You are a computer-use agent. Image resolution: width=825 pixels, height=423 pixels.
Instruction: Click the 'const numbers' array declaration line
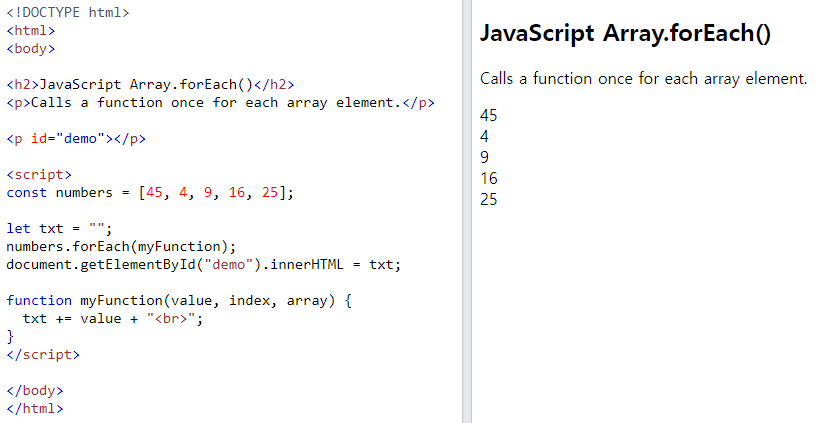pyautogui.click(x=150, y=193)
